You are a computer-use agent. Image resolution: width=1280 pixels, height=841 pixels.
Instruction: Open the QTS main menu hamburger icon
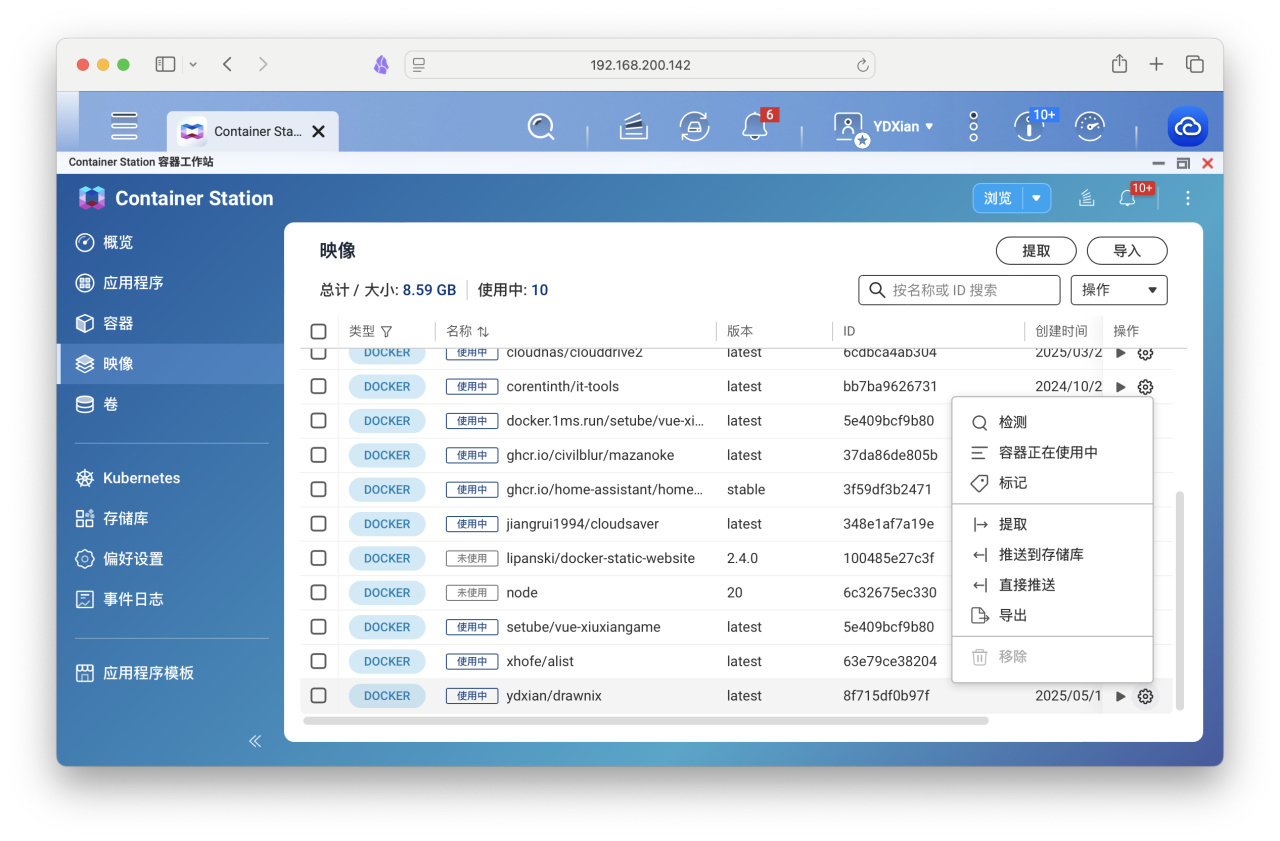(x=124, y=126)
